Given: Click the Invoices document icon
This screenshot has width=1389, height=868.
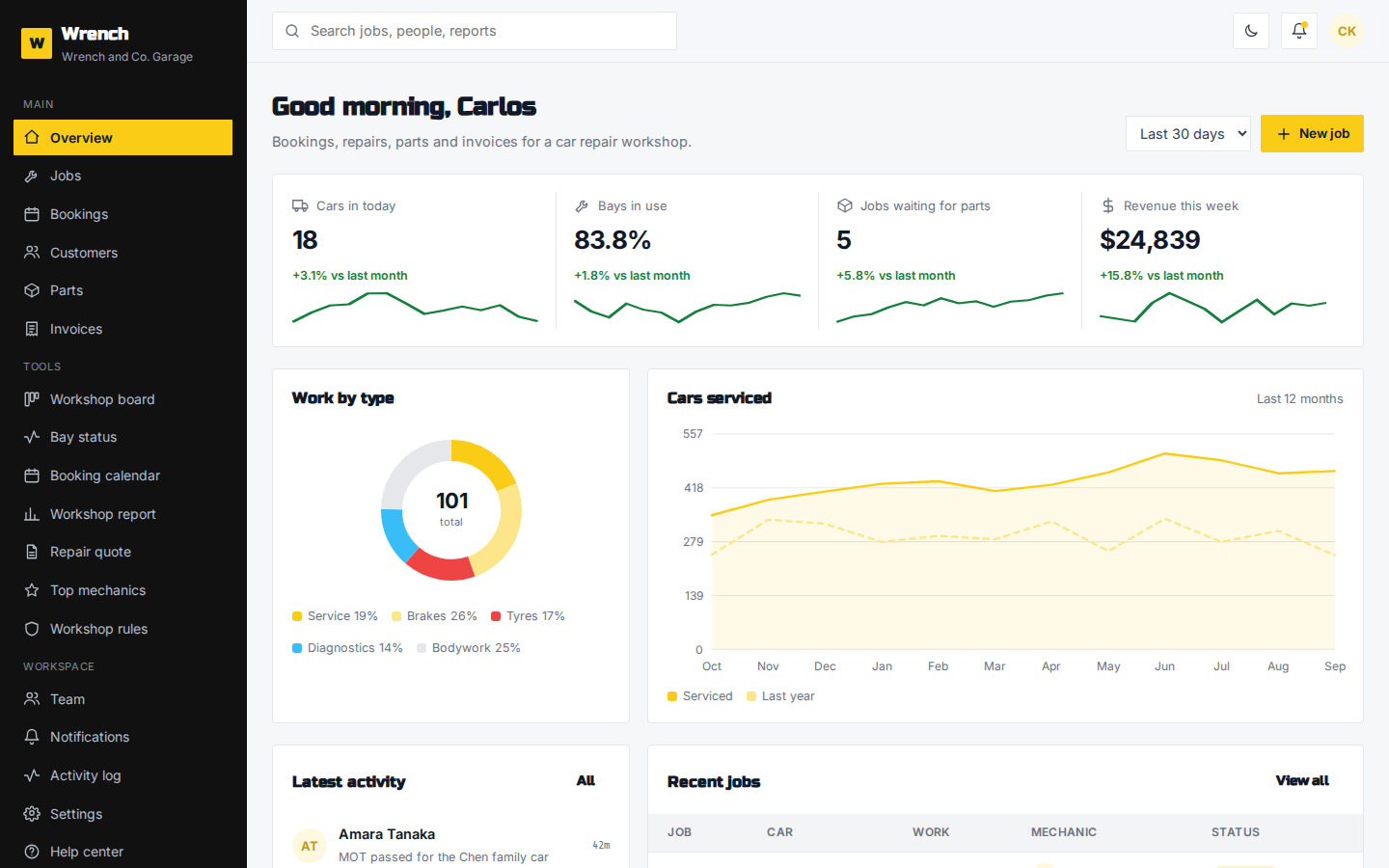Looking at the screenshot, I should tap(32, 329).
